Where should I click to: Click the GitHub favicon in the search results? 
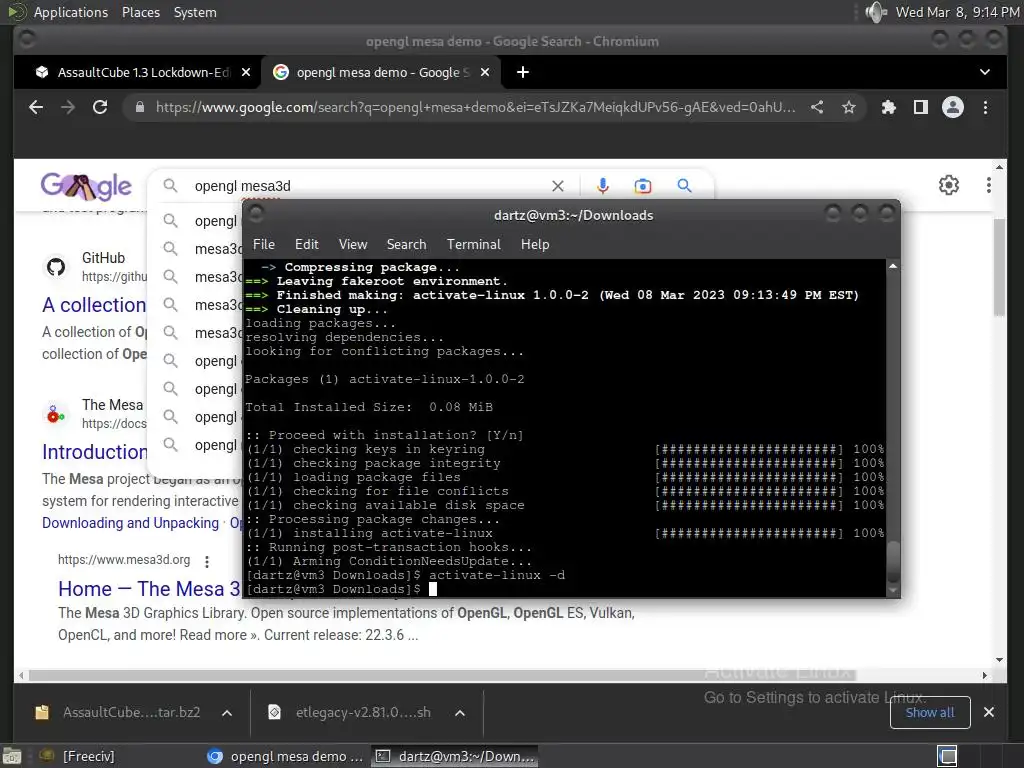point(56,266)
